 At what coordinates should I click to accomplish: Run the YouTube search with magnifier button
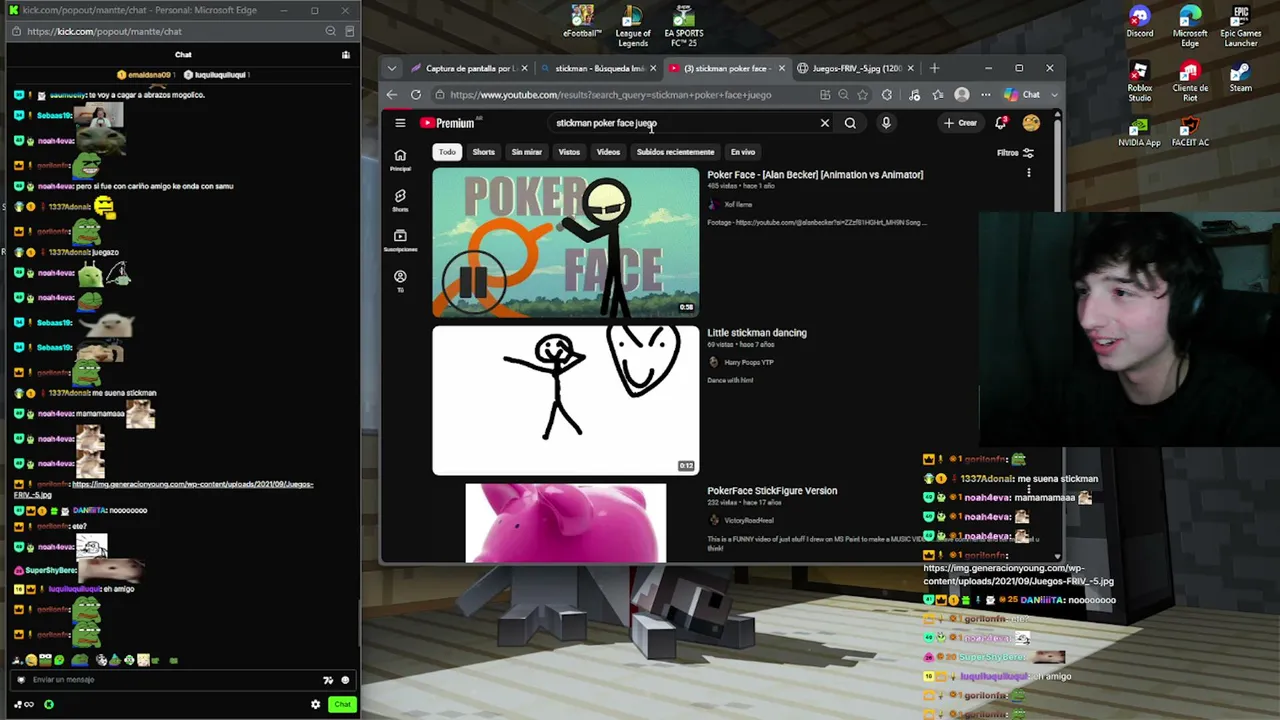(850, 123)
